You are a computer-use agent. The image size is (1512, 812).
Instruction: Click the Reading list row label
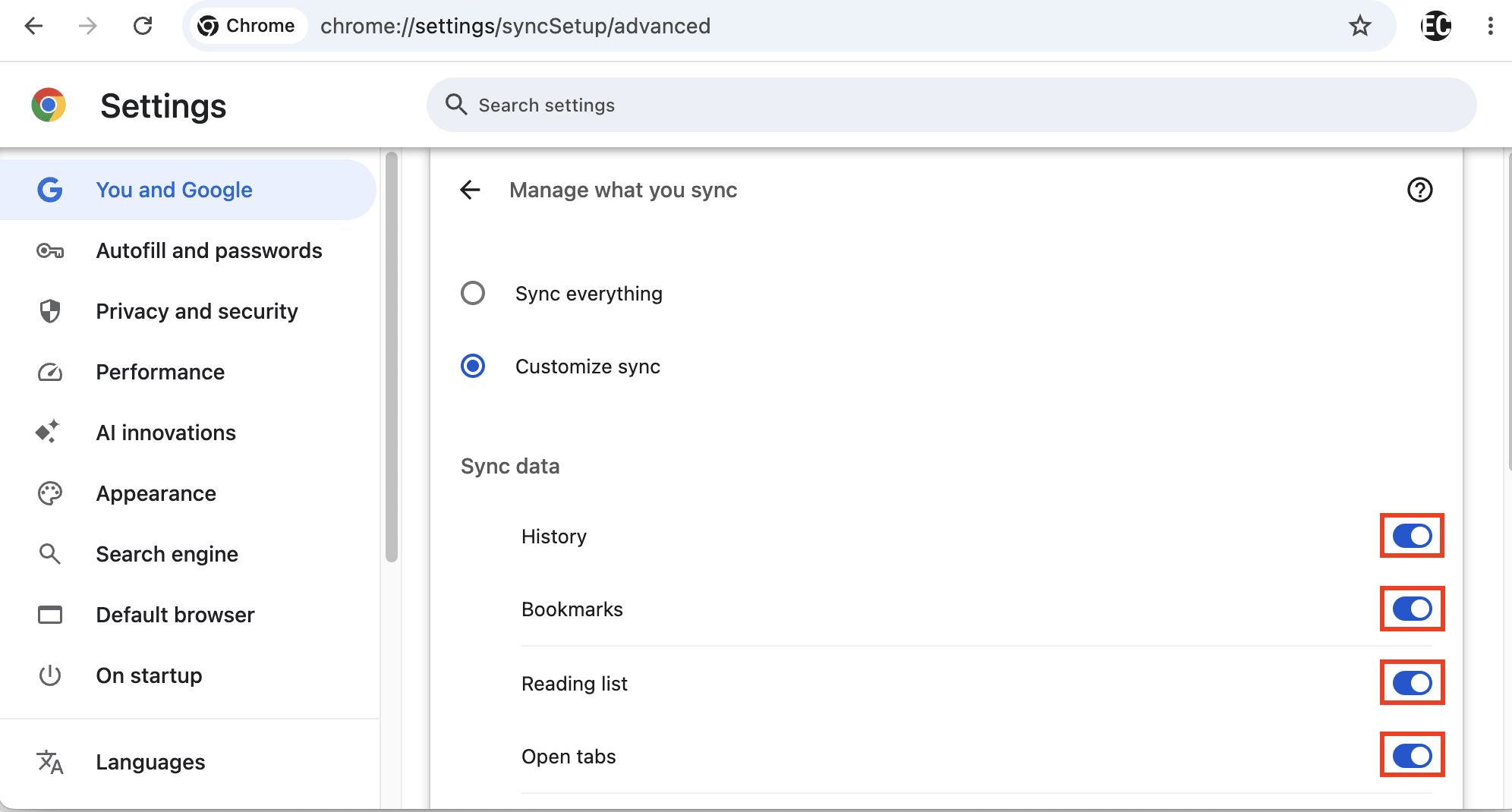point(575,684)
